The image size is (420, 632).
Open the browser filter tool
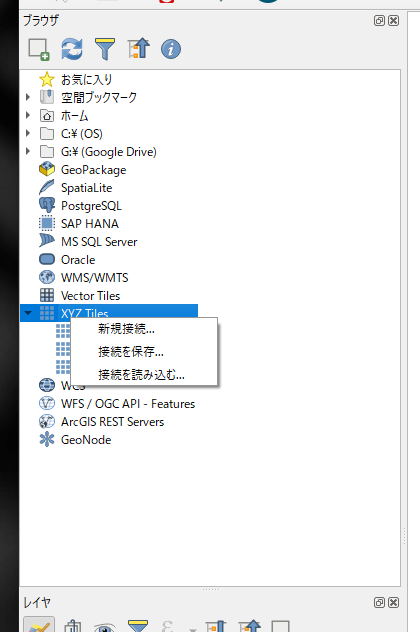pyautogui.click(x=105, y=49)
